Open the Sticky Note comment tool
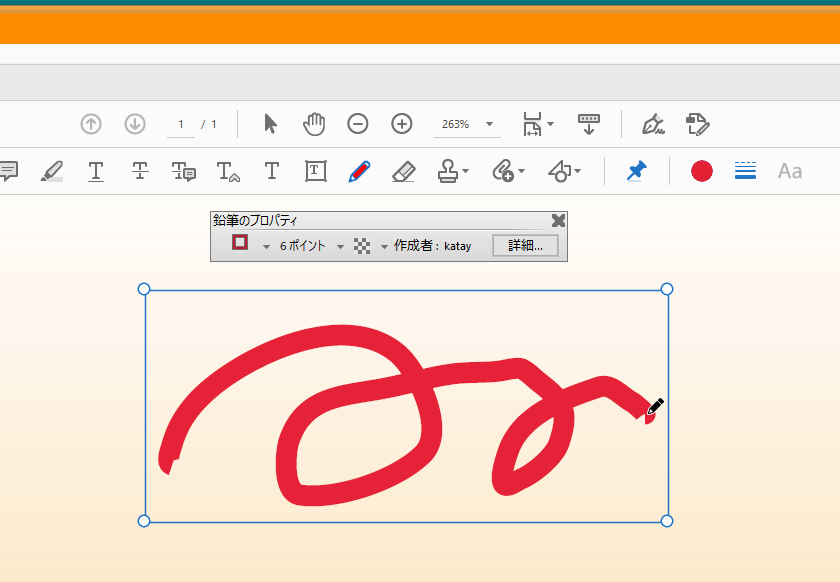Viewport: 840px width, 582px height. tap(10, 171)
